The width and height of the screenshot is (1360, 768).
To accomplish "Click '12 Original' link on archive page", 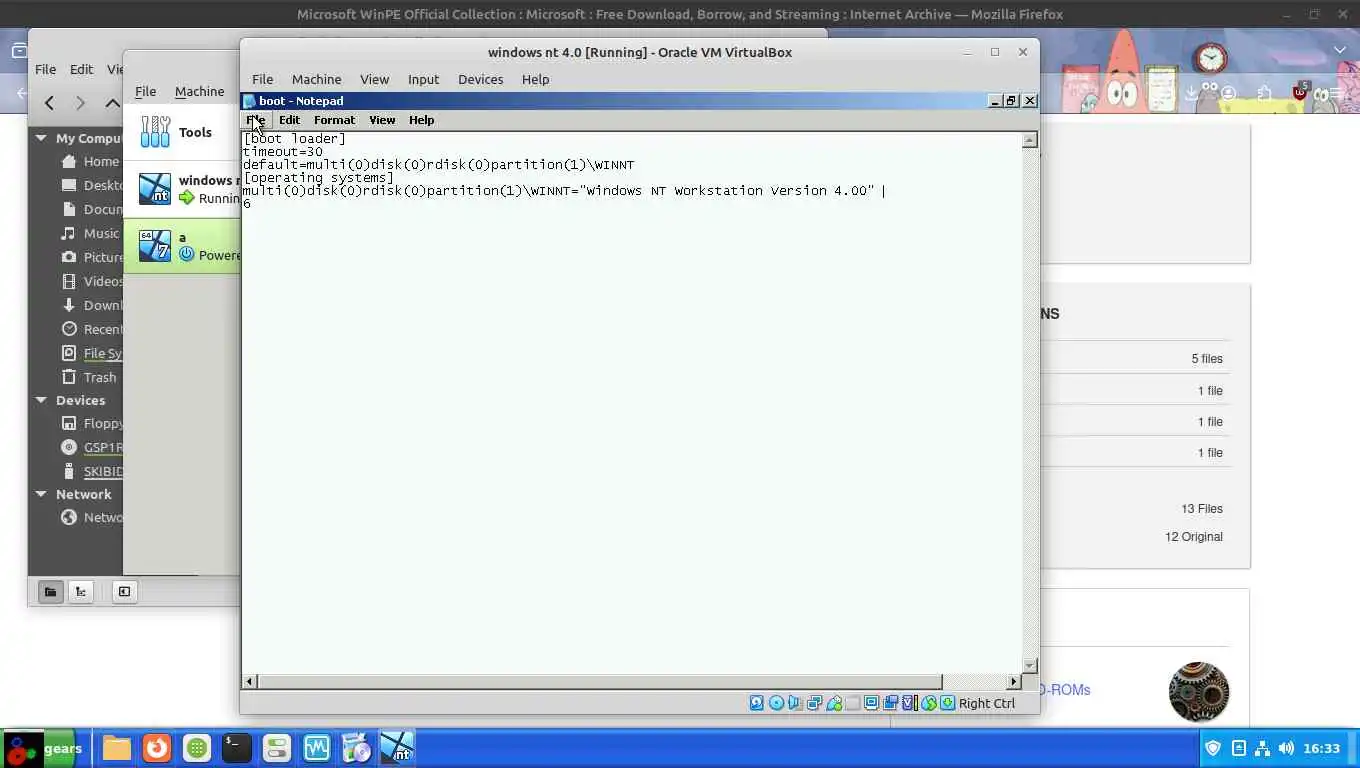I will 1194,536.
